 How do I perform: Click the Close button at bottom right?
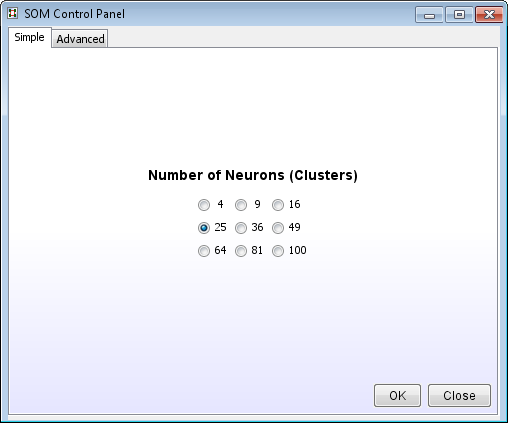click(459, 396)
